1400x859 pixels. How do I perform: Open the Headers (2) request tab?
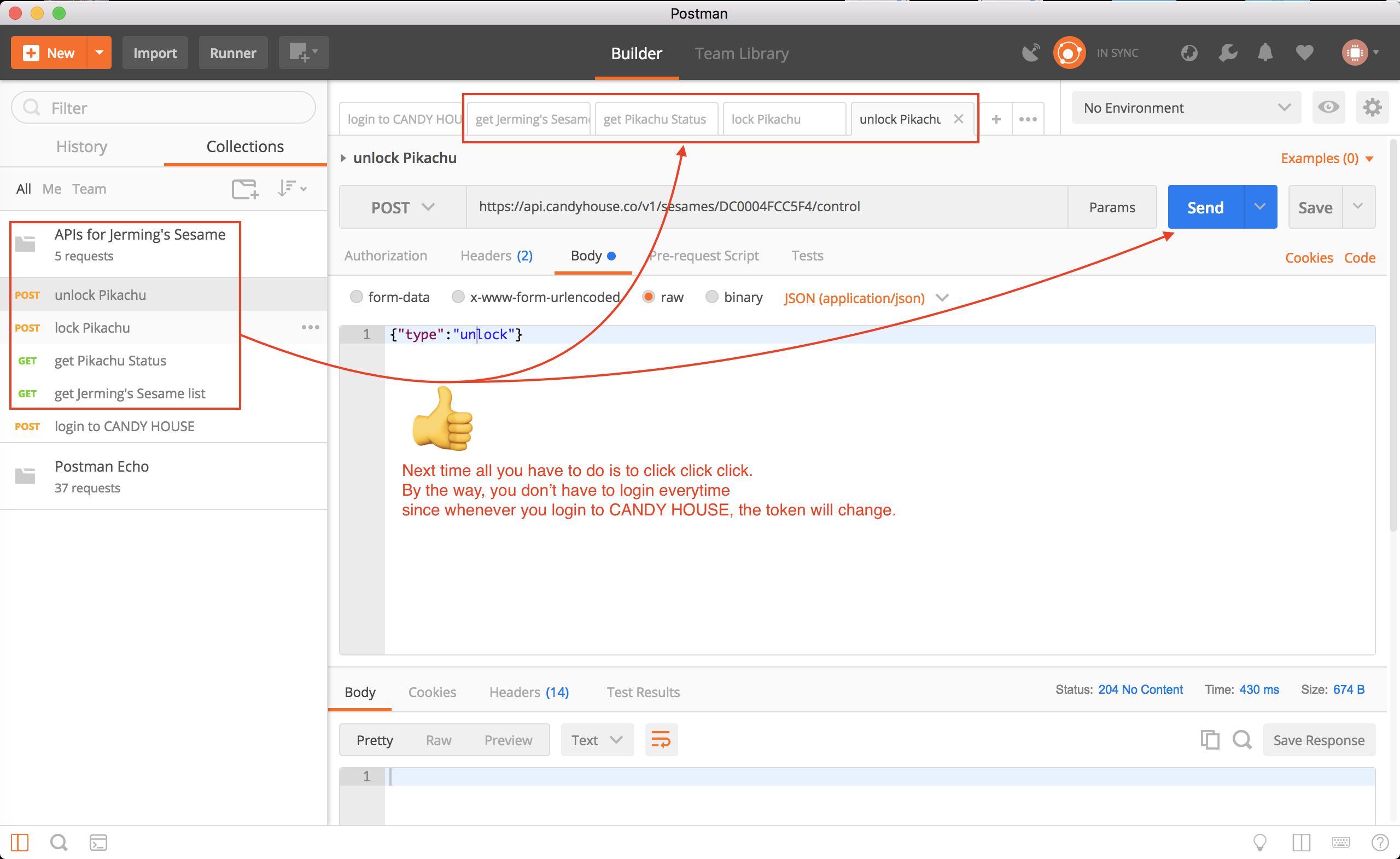[497, 256]
